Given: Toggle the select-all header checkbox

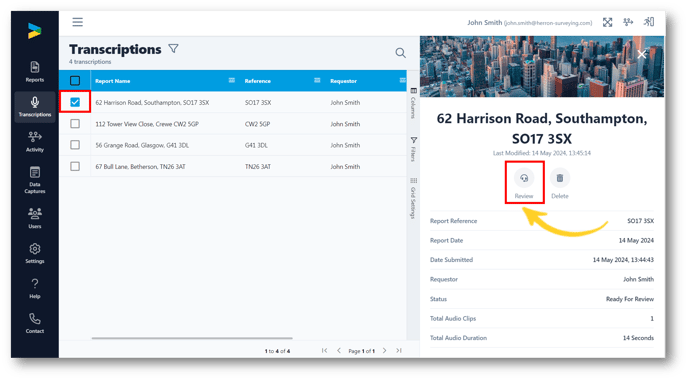Looking at the screenshot, I should pyautogui.click(x=75, y=81).
